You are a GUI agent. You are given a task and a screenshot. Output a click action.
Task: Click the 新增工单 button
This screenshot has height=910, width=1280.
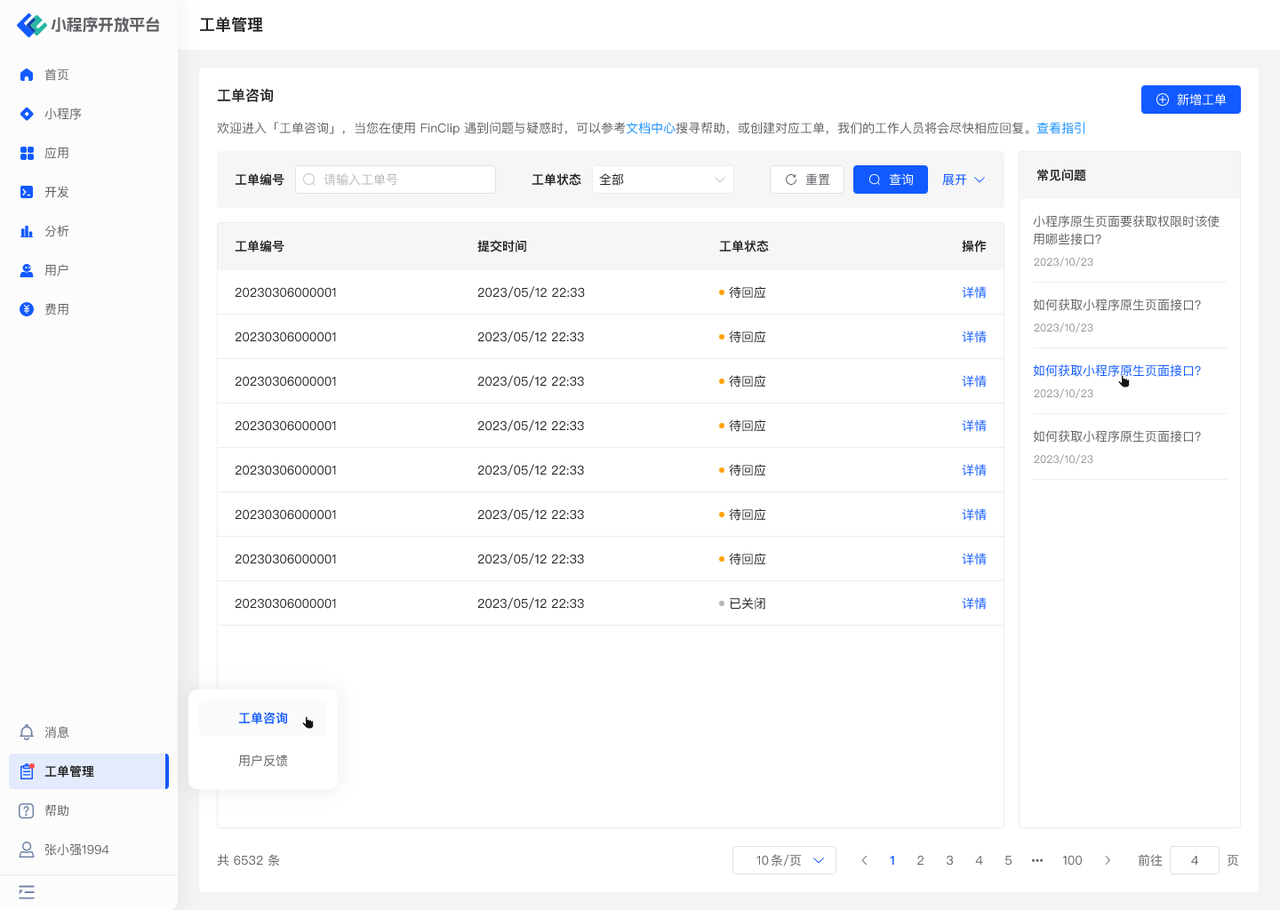(x=1190, y=100)
